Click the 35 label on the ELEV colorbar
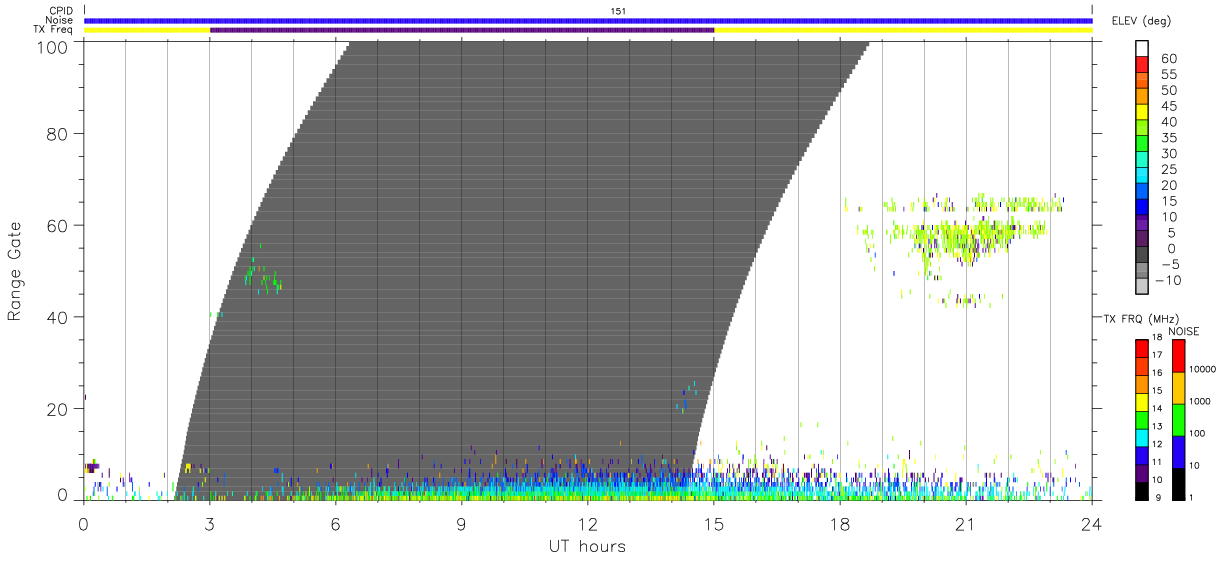The image size is (1228, 567). tap(1168, 138)
